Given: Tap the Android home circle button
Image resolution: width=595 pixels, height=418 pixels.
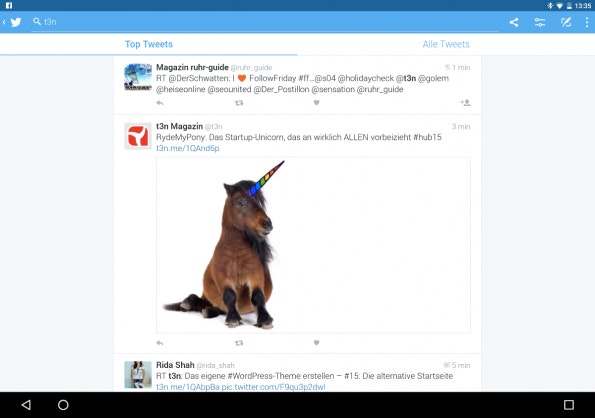Looking at the screenshot, I should coord(63,405).
